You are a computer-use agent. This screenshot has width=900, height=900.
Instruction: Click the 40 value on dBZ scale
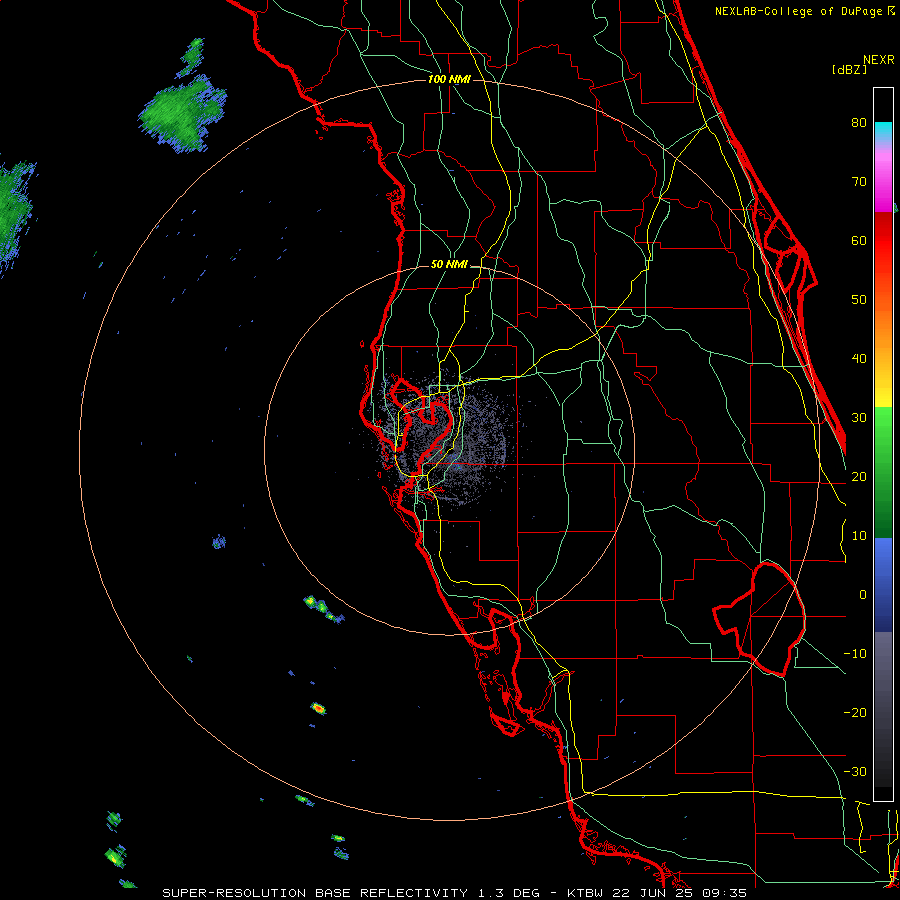pyautogui.click(x=859, y=359)
